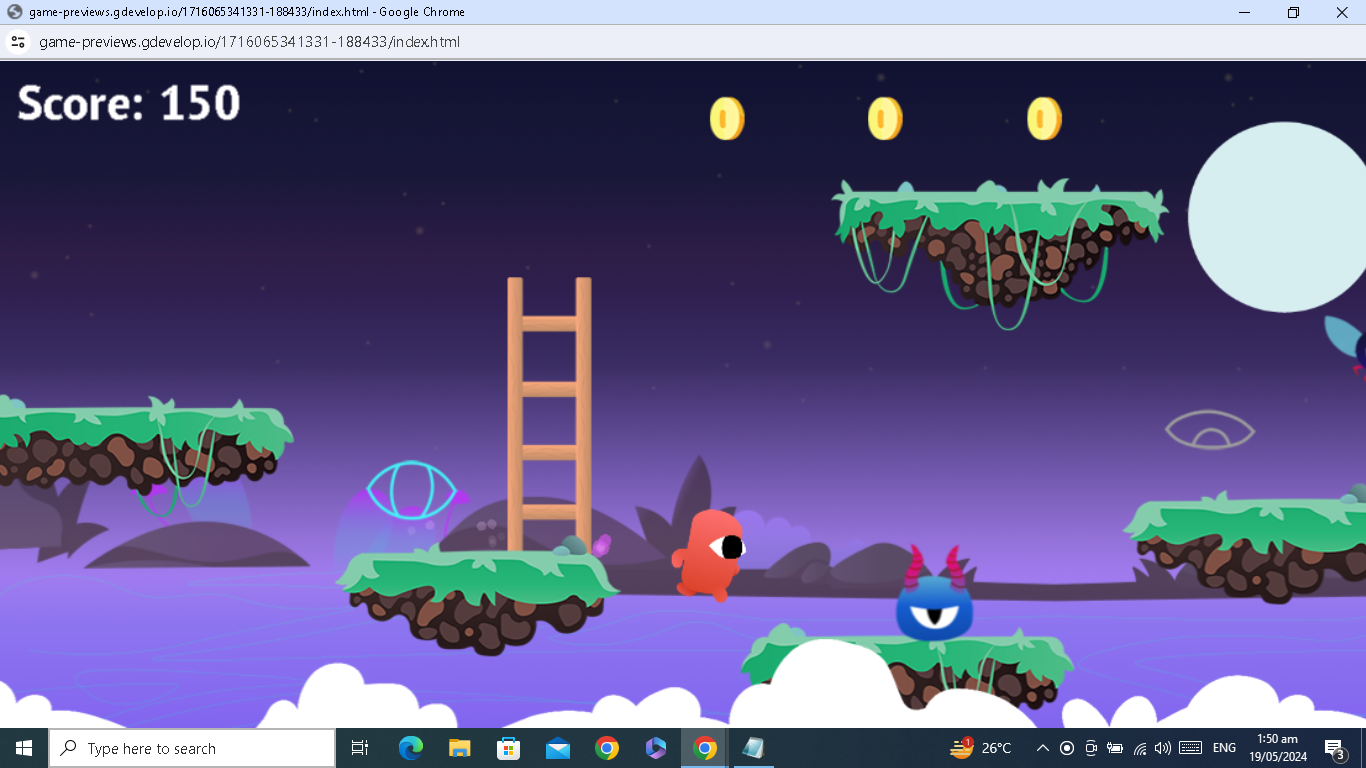The image size is (1366, 768).
Task: Click the leftmost coin above the platform
Action: click(725, 116)
